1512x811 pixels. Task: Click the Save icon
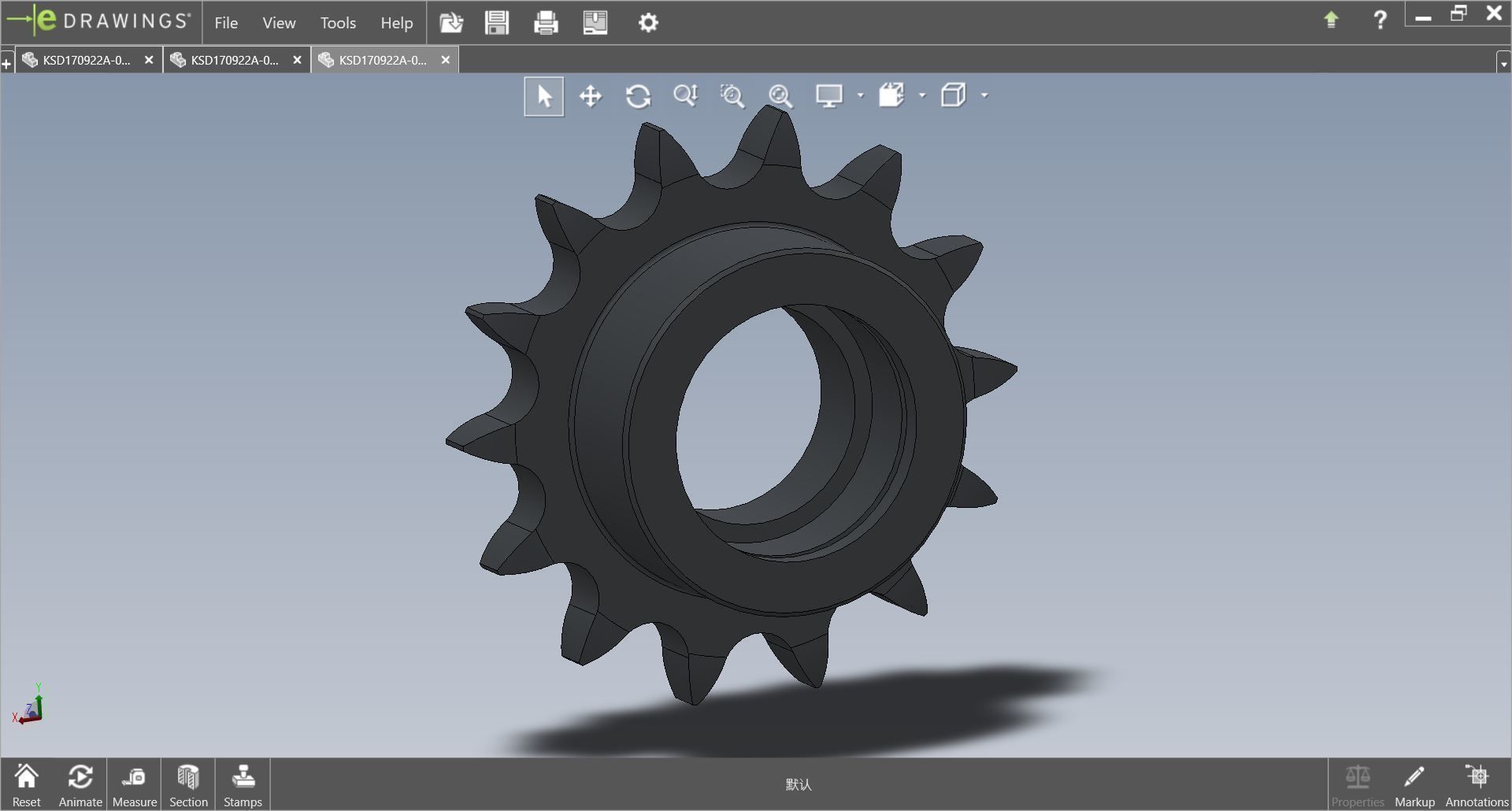click(x=497, y=22)
